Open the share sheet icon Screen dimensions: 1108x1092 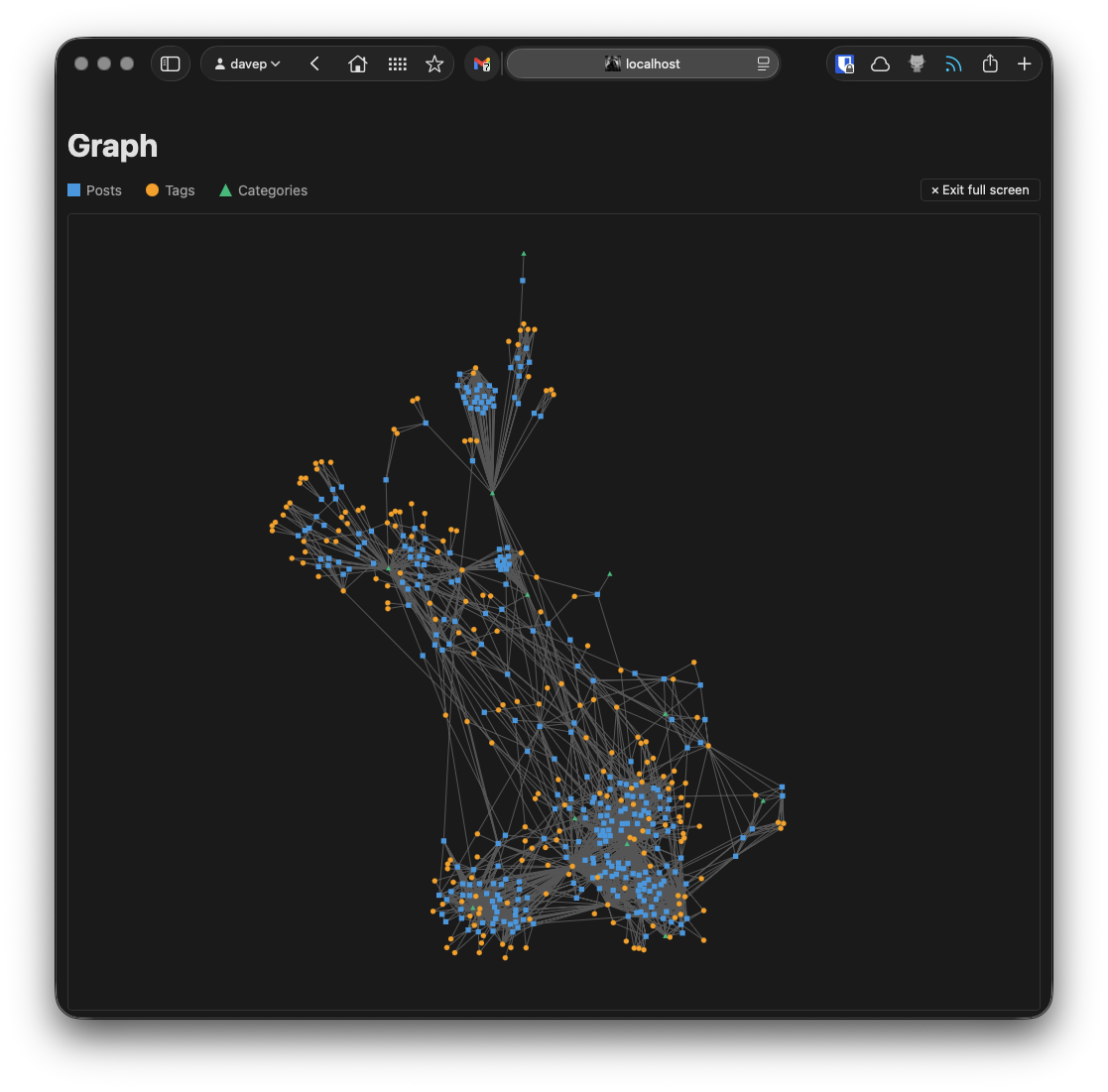click(x=989, y=63)
